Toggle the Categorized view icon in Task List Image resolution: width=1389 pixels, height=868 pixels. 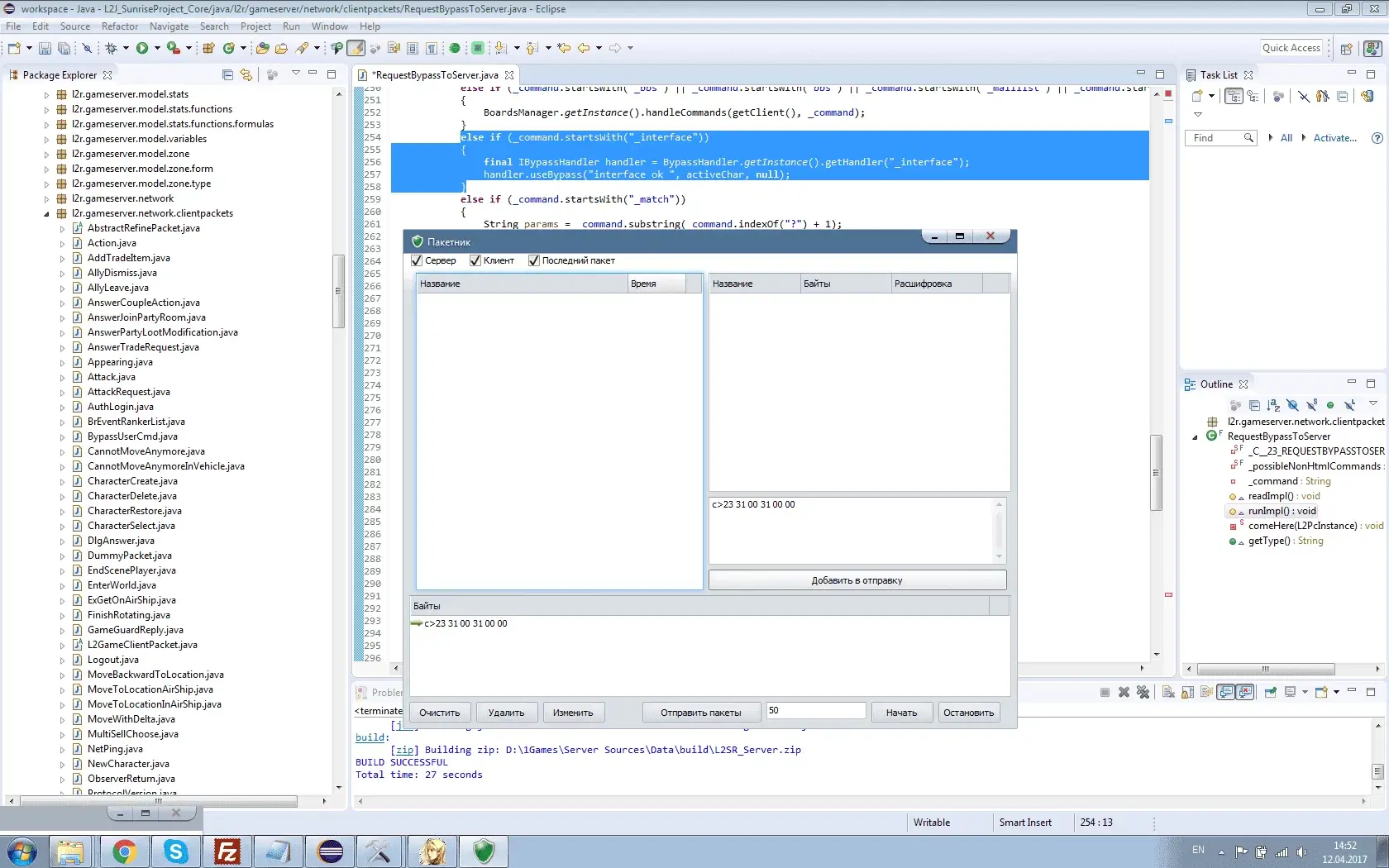pyautogui.click(x=1234, y=96)
